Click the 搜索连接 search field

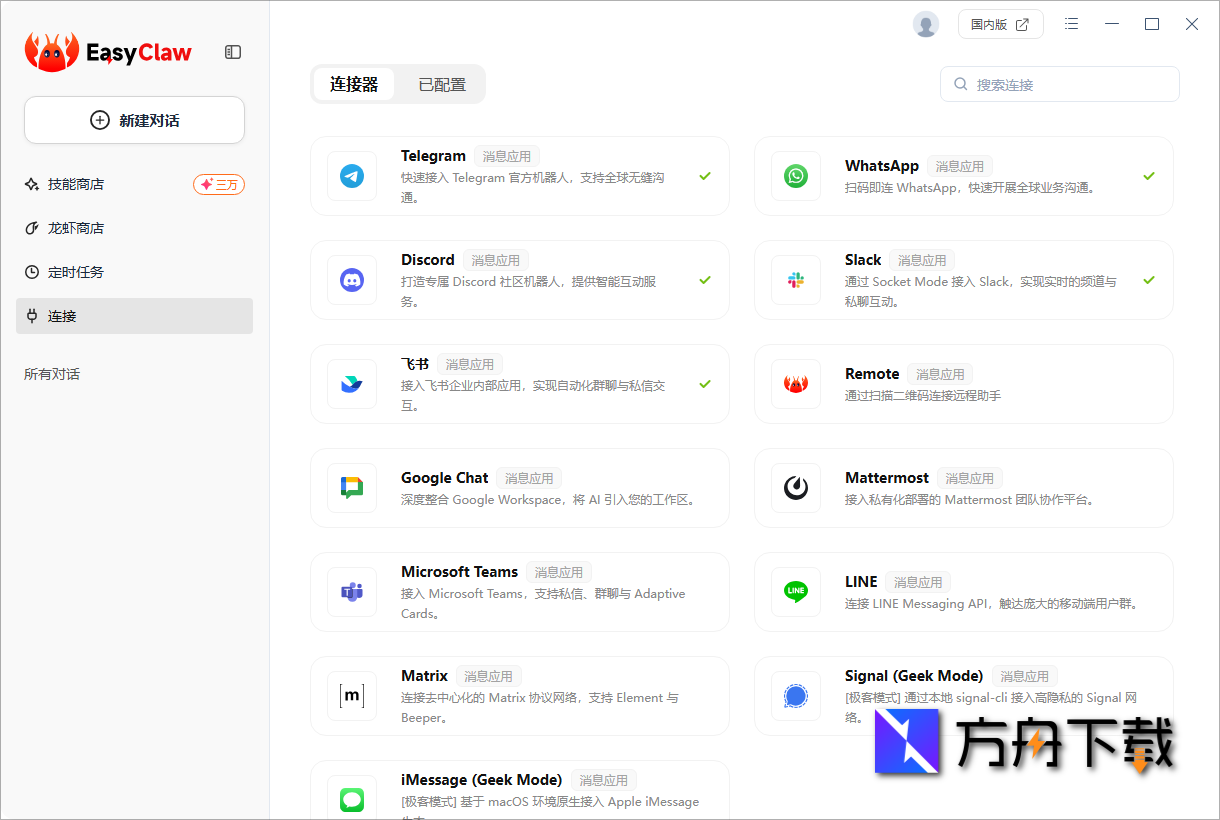(1059, 84)
